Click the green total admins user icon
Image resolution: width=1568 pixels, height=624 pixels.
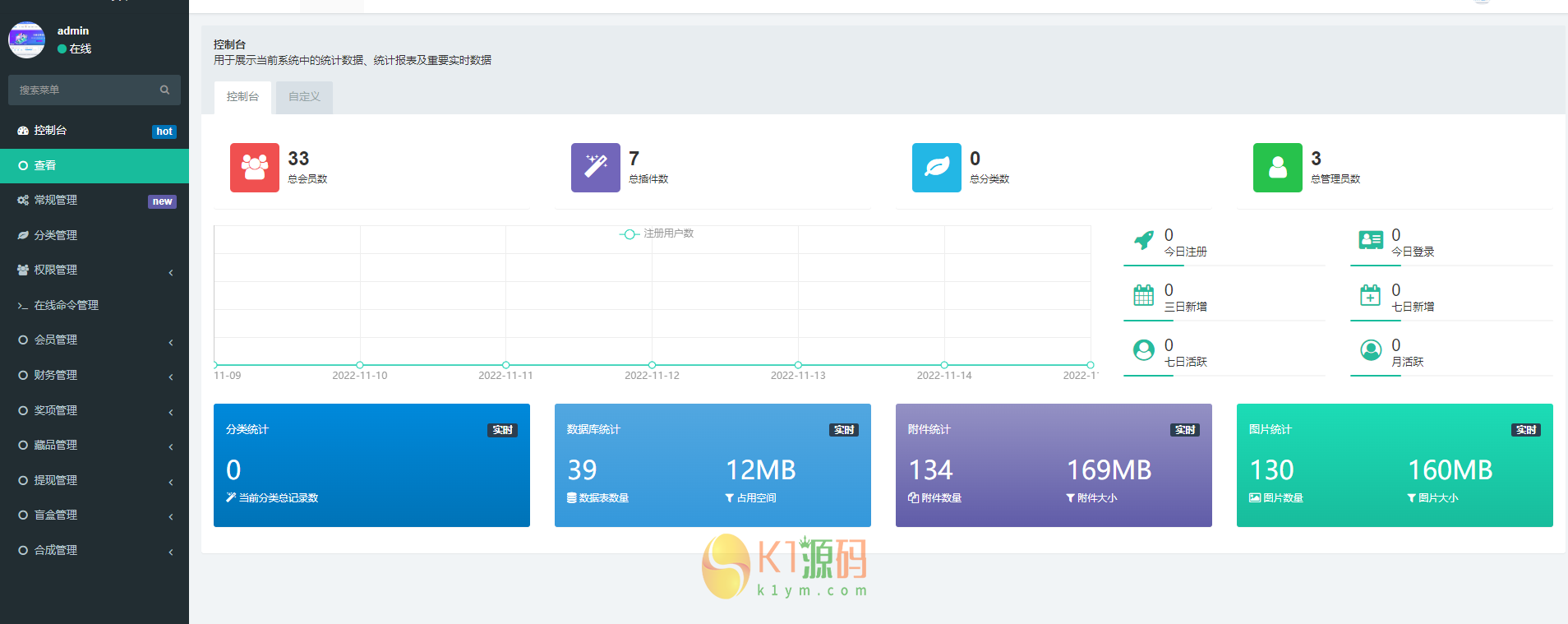point(1277,168)
